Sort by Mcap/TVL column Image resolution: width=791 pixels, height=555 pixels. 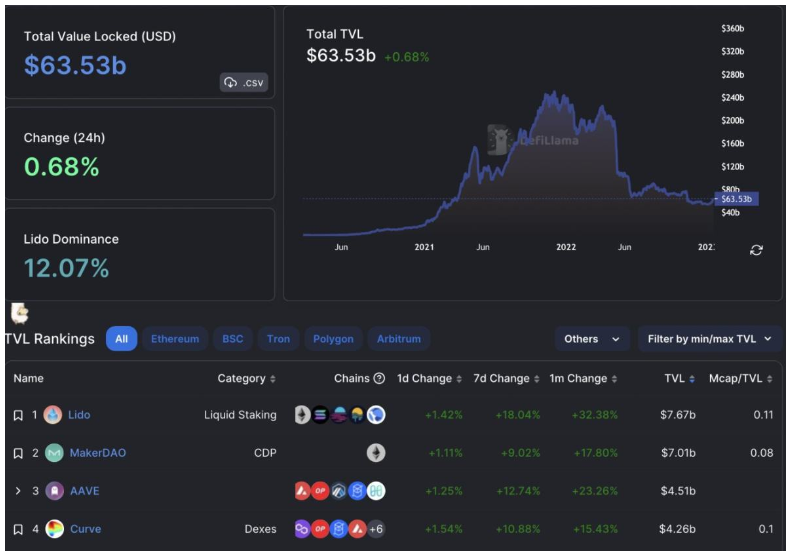741,378
